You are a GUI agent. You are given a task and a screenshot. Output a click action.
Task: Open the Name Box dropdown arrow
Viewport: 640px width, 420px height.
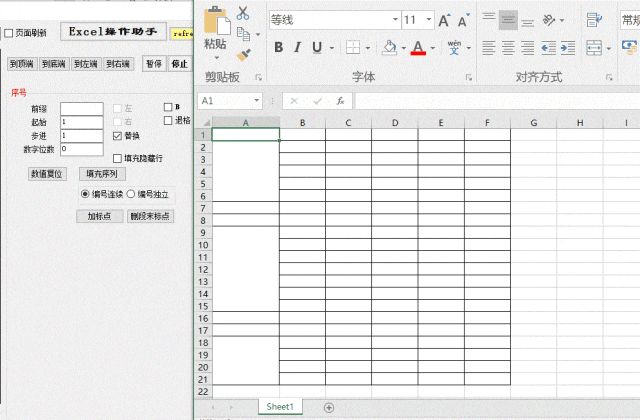256,100
